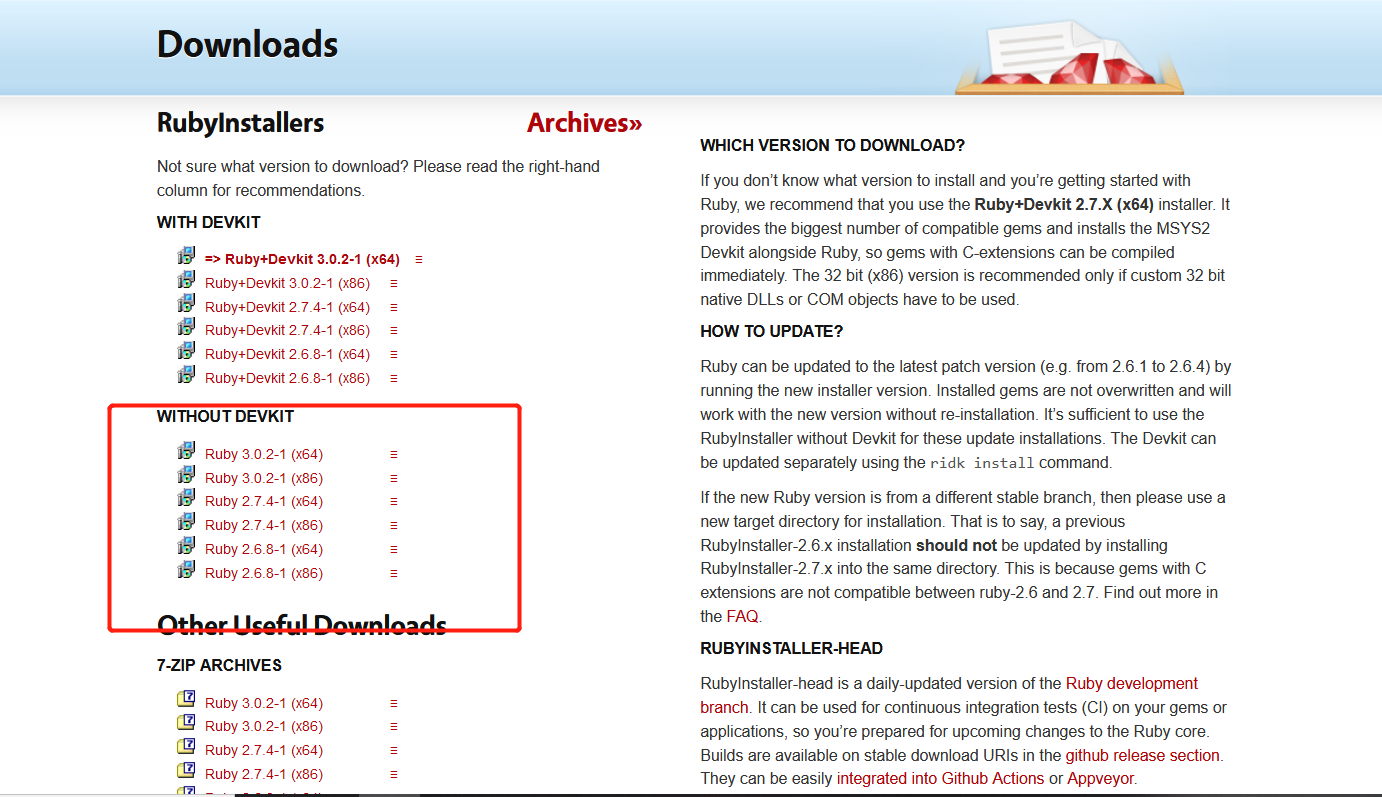Click the ≡ icon beside Ruby+Devkit 3.0.2-1 (x86)

394,283
